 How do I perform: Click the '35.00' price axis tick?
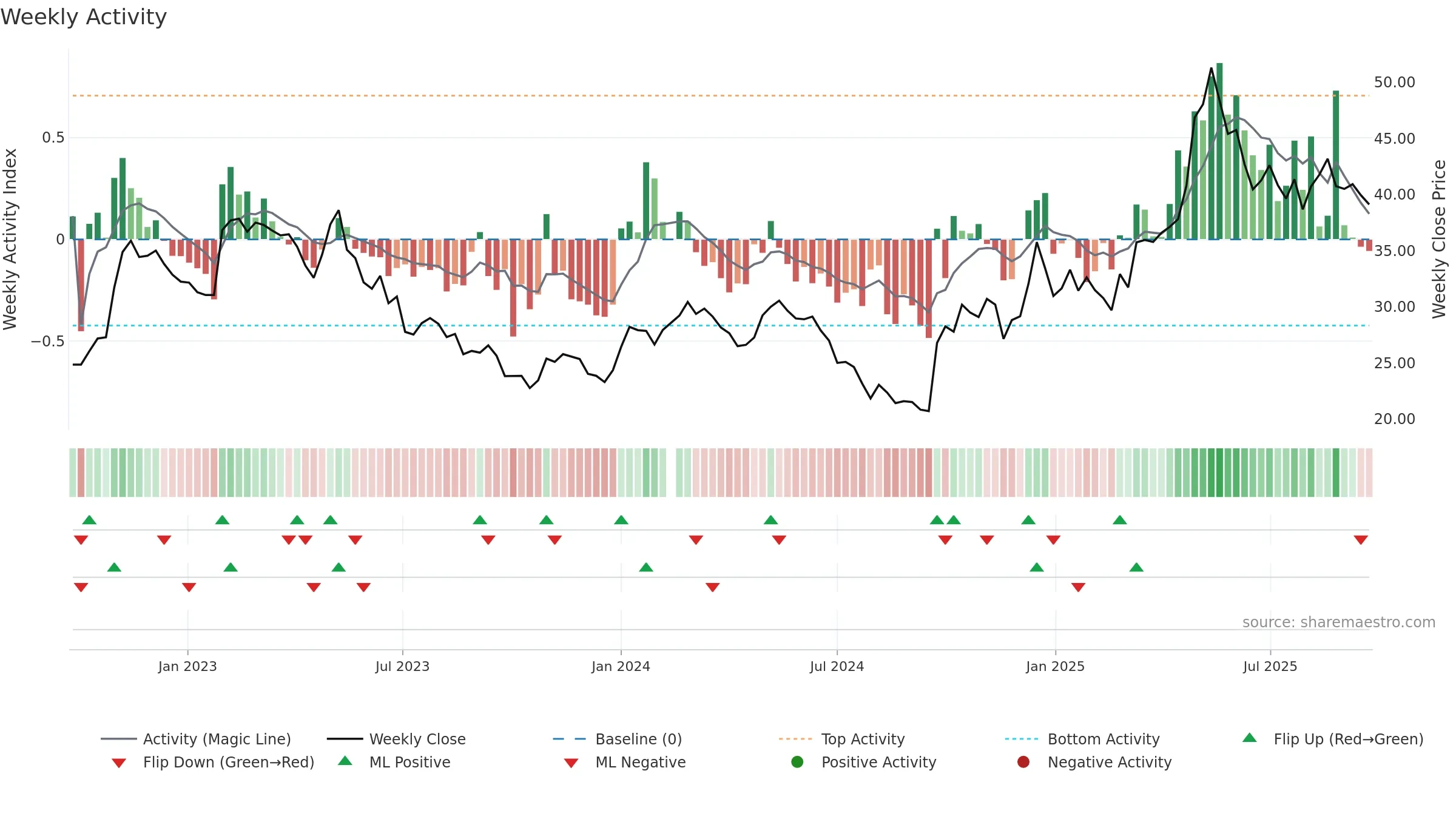[1394, 251]
